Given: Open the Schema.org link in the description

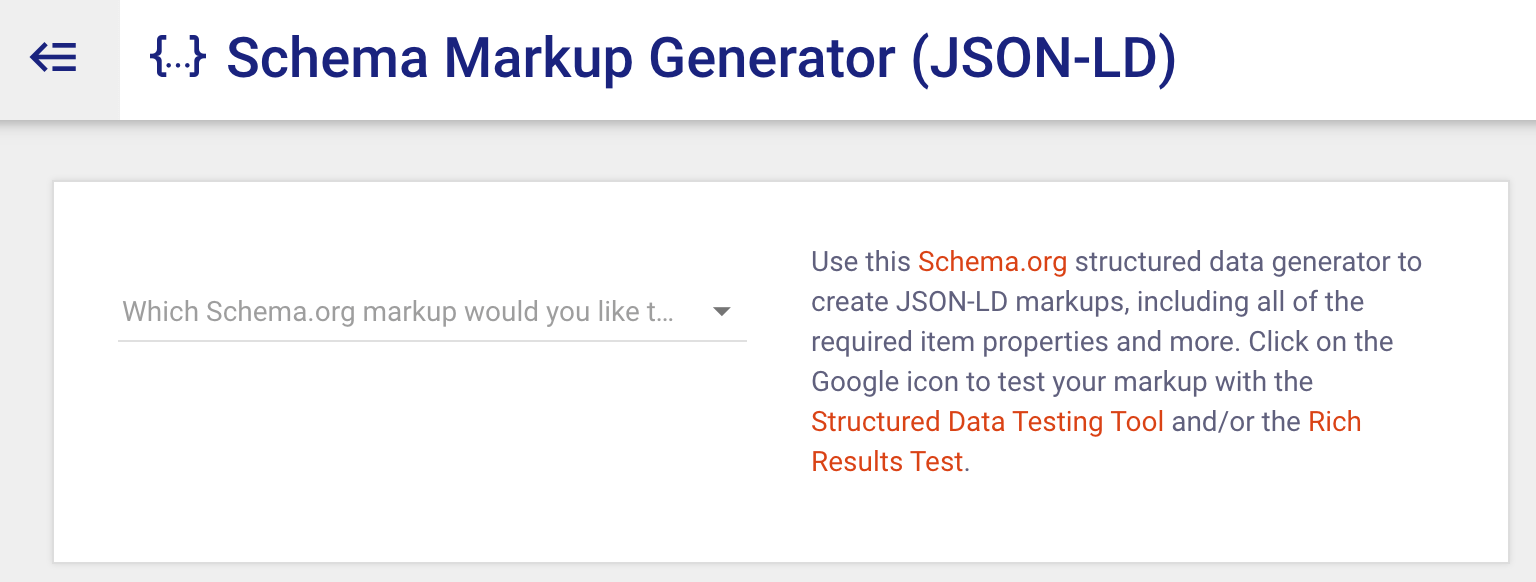Looking at the screenshot, I should pos(992,262).
